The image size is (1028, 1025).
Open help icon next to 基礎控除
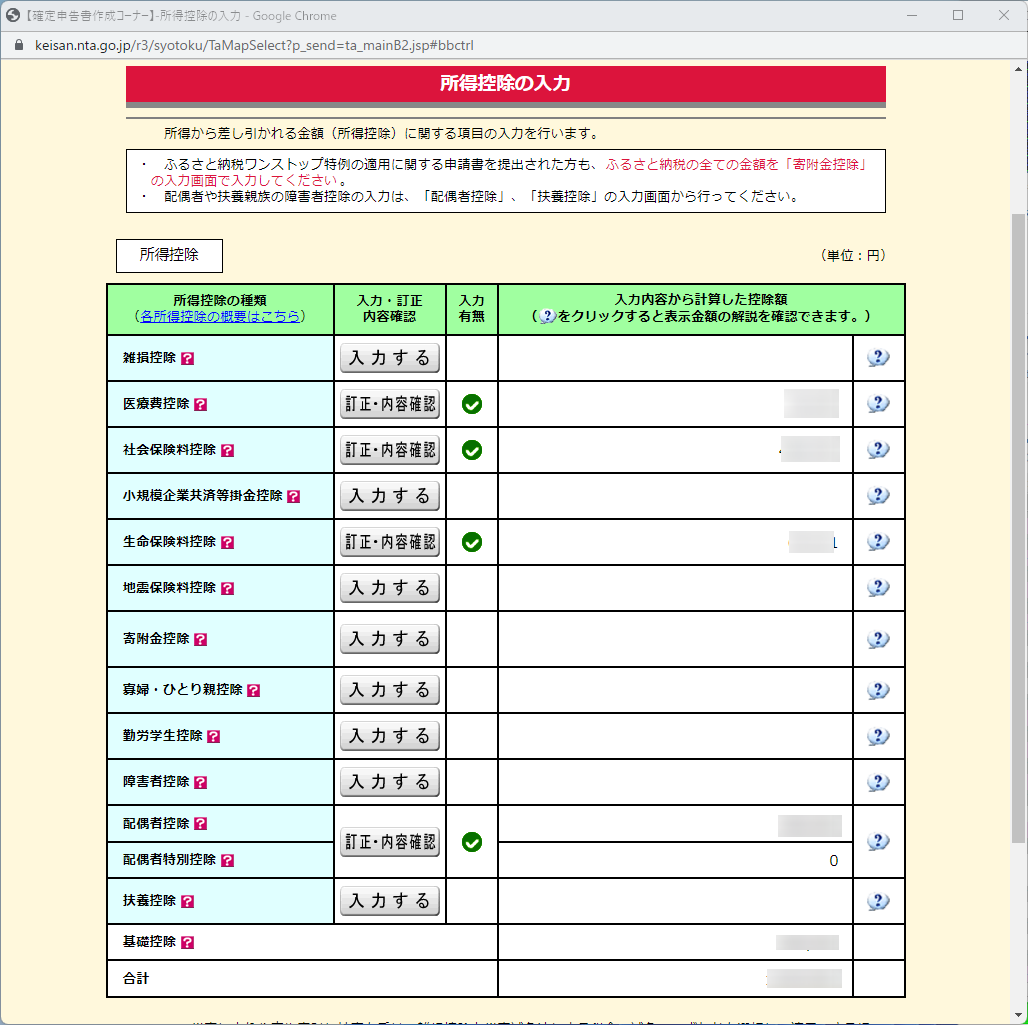(188, 942)
